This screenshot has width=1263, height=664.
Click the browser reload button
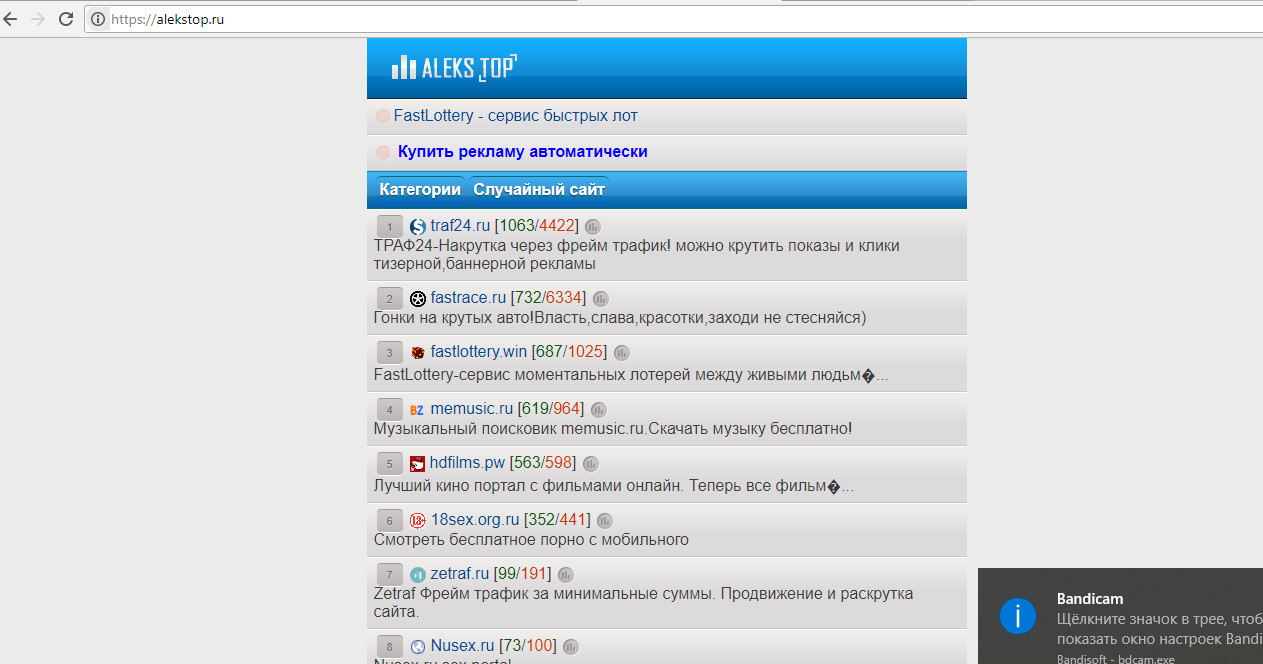pyautogui.click(x=66, y=19)
